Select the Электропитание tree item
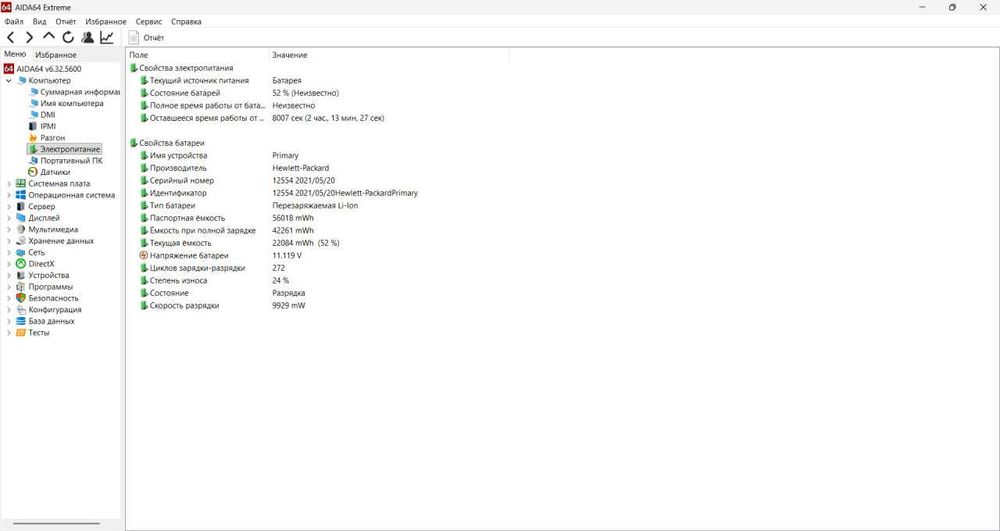Viewport: 1000px width, 531px height. [64, 149]
